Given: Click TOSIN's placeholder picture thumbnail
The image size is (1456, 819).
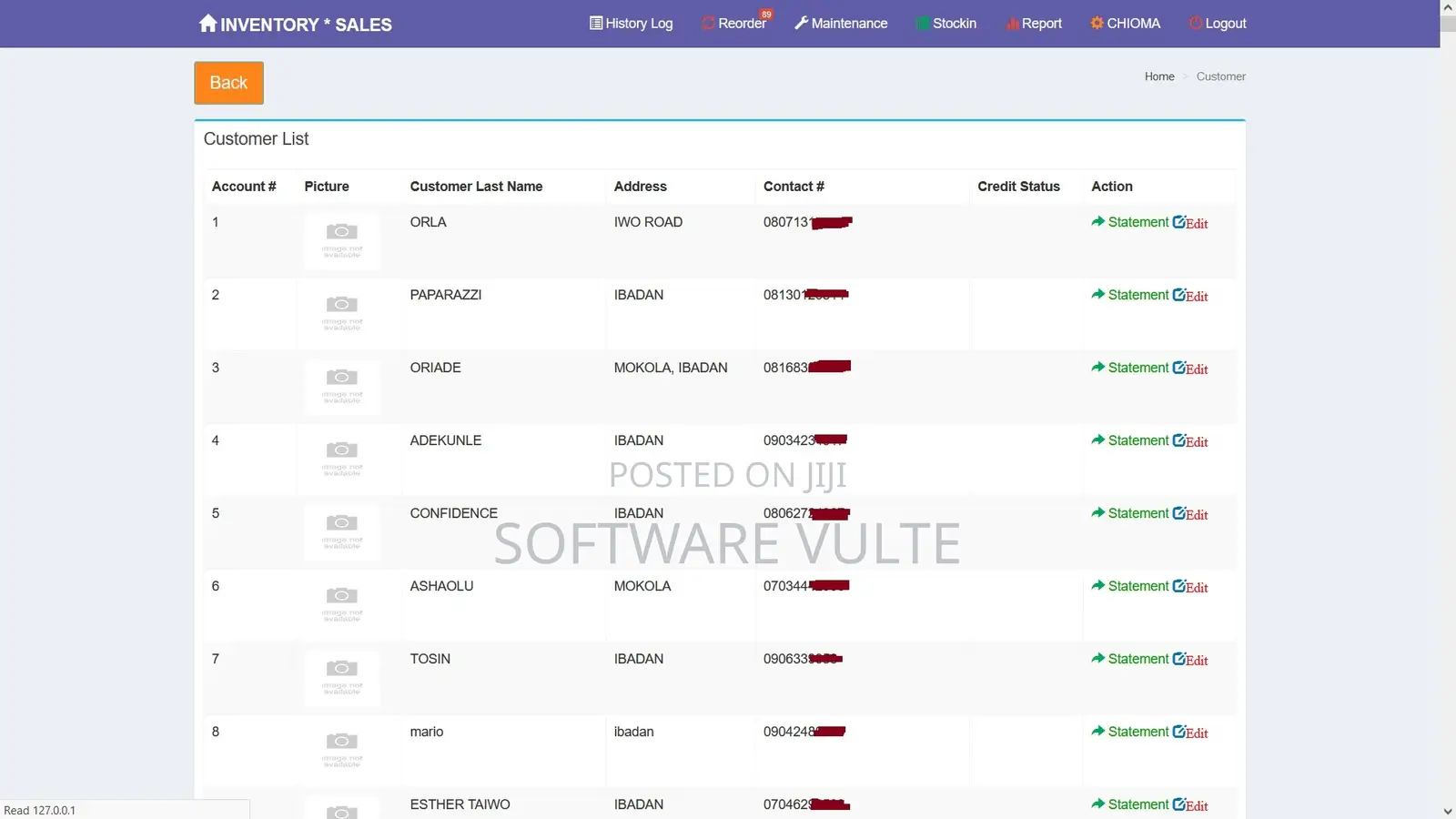Looking at the screenshot, I should click(x=342, y=678).
